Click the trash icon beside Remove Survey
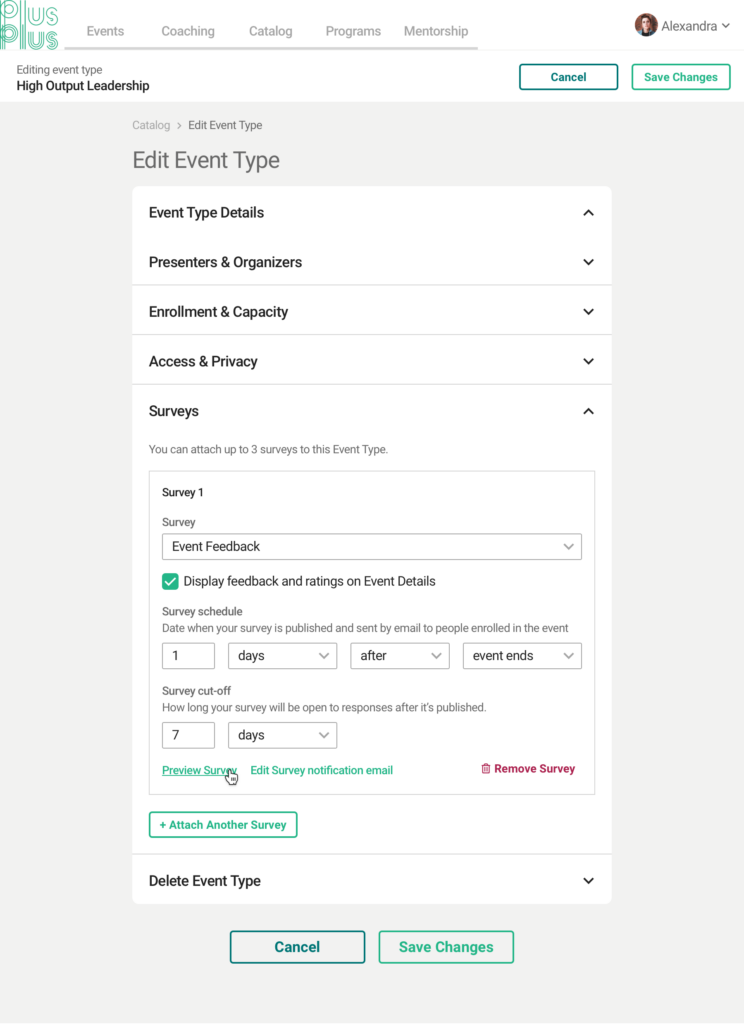Image resolution: width=744 pixels, height=1024 pixels. [x=485, y=769]
